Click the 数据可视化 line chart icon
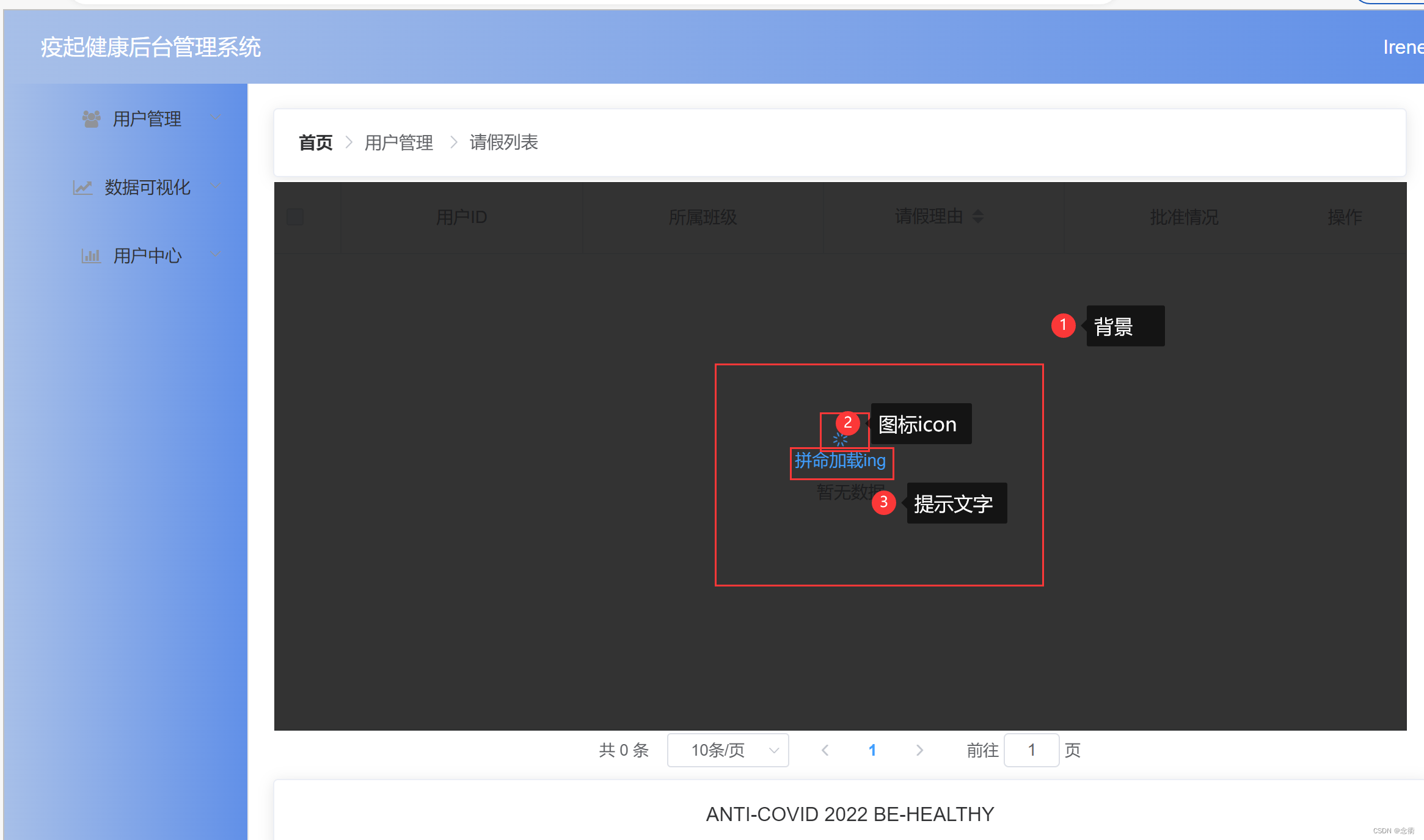Image resolution: width=1424 pixels, height=840 pixels. pos(82,187)
